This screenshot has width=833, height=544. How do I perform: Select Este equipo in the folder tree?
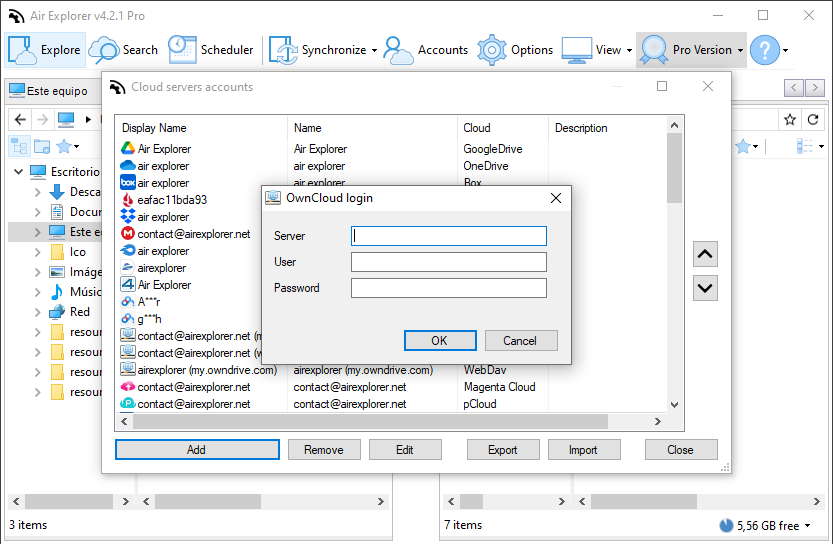[74, 232]
